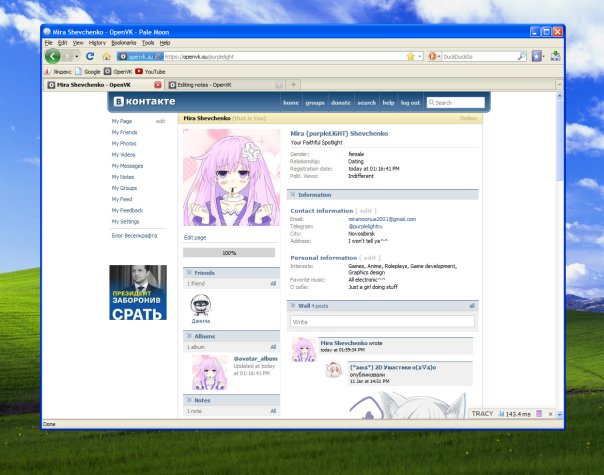Open donate in site header
The height and width of the screenshot is (475, 604).
point(341,103)
